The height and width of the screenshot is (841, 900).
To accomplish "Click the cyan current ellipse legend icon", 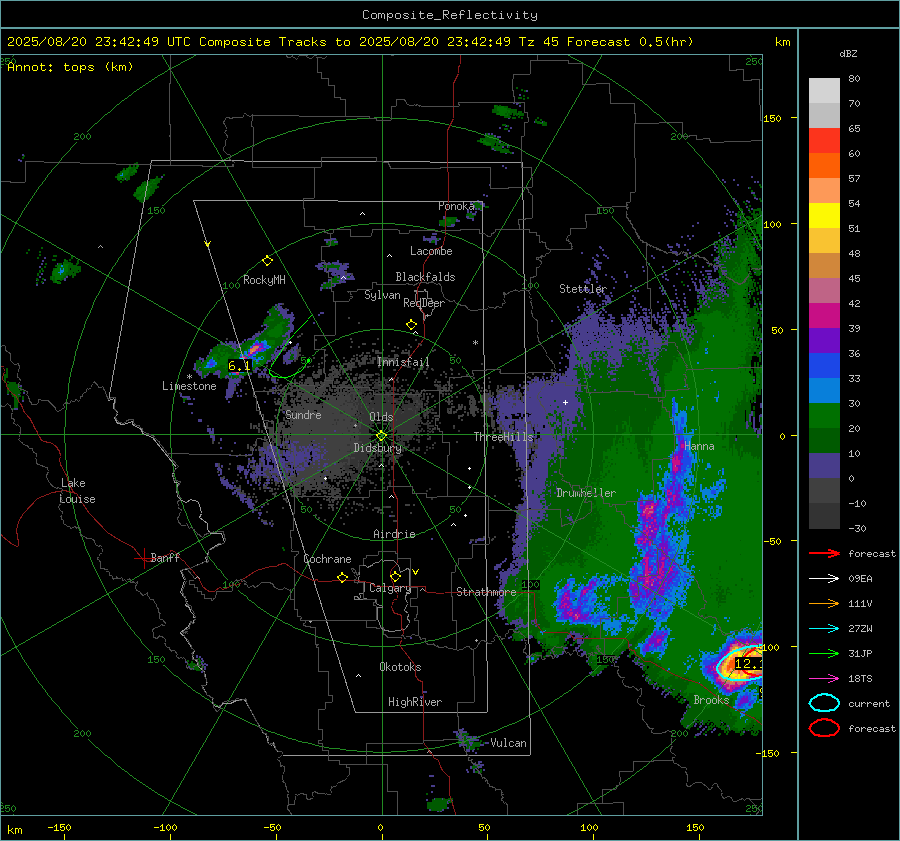I will [824, 703].
